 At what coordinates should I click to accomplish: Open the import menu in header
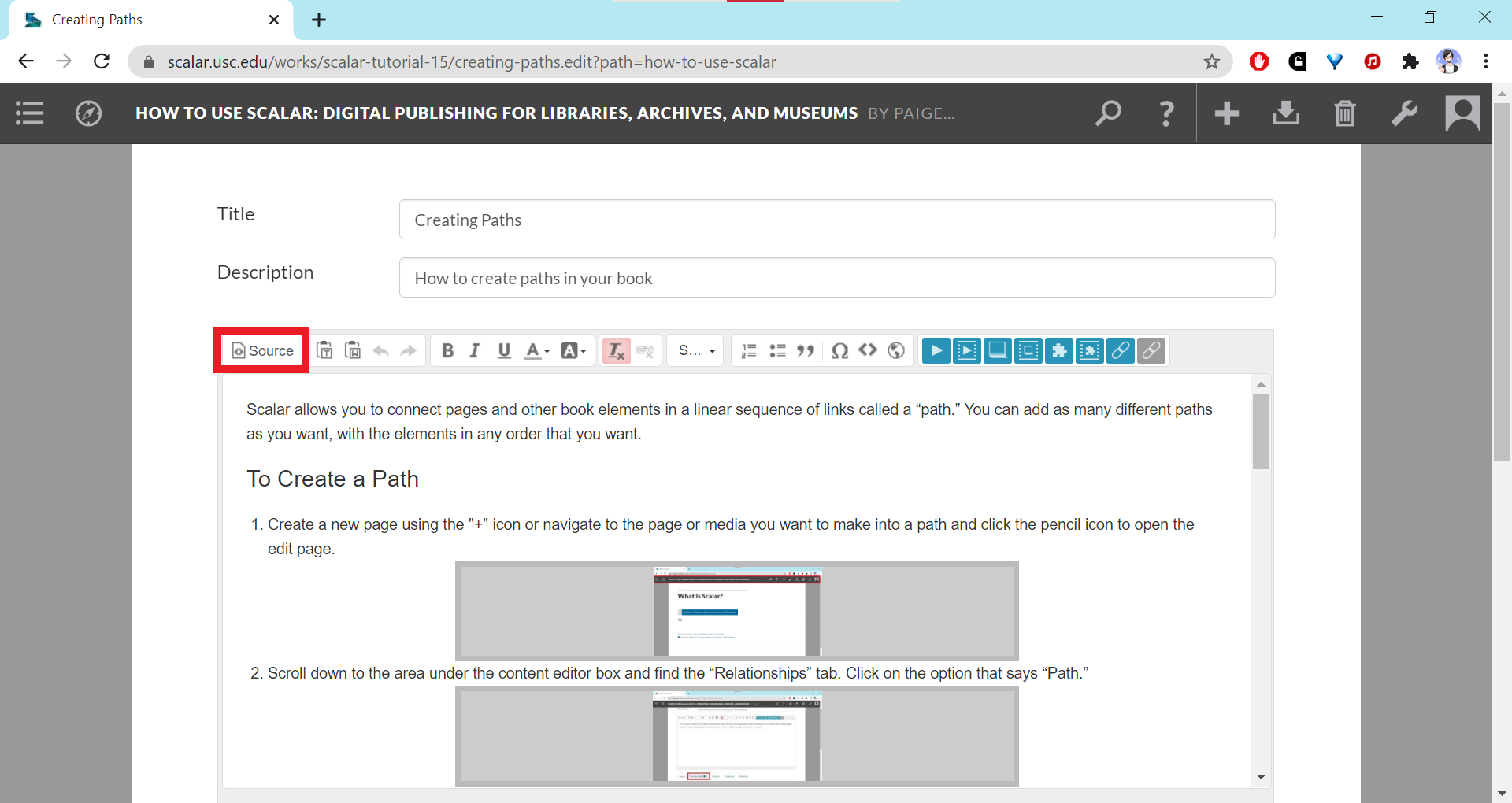pos(1285,113)
